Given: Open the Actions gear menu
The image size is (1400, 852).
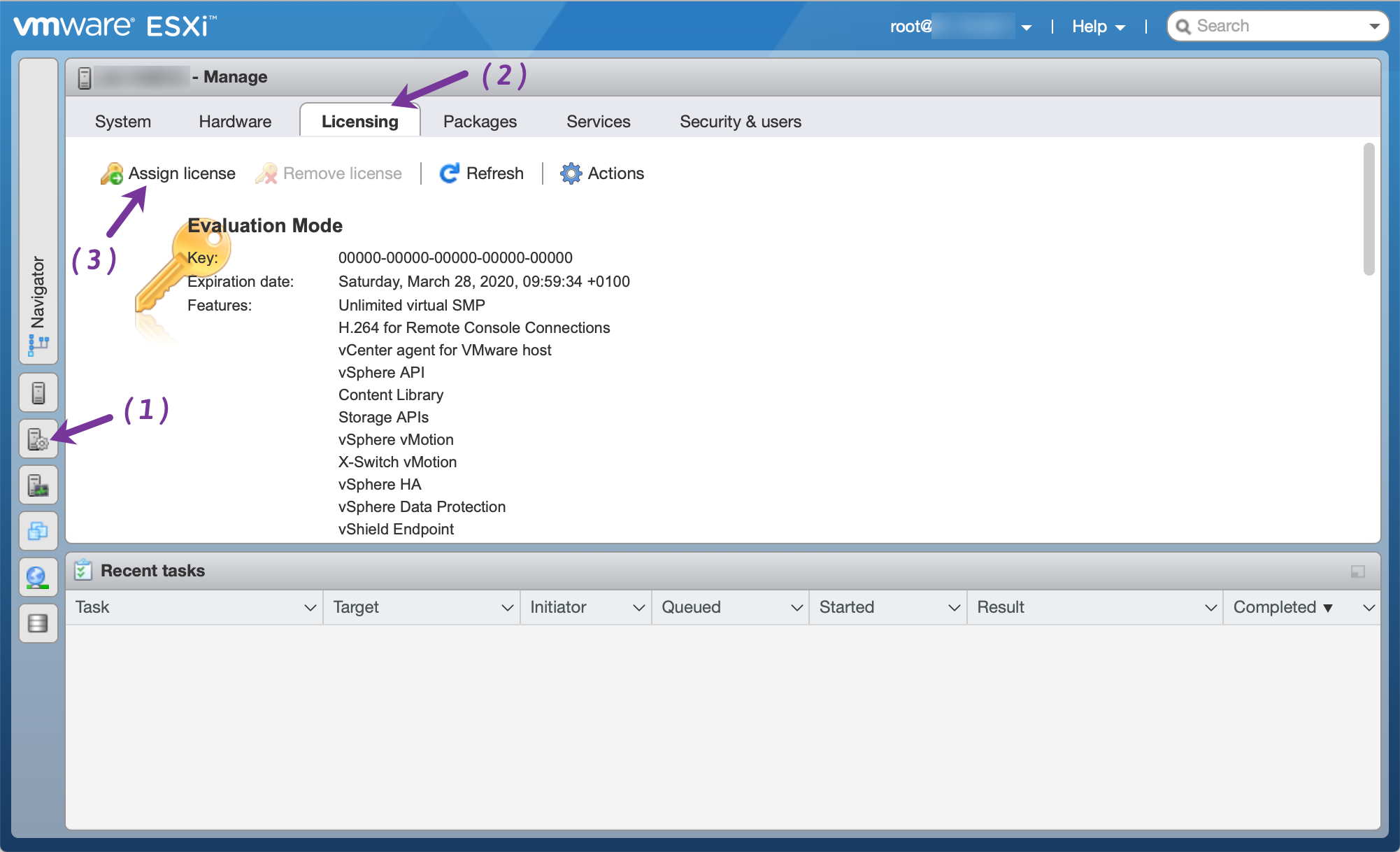Looking at the screenshot, I should coord(571,173).
